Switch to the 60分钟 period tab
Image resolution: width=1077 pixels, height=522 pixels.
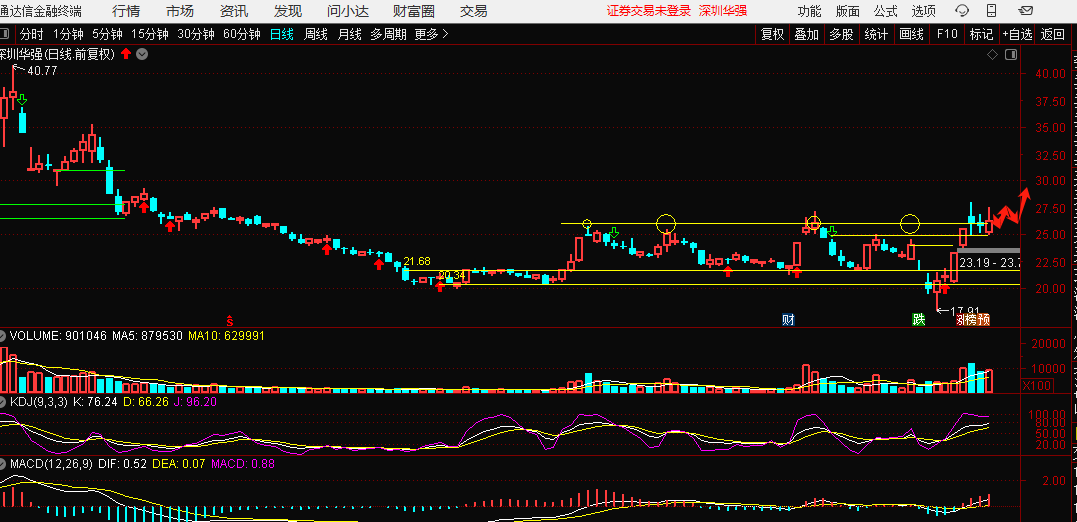pos(242,34)
